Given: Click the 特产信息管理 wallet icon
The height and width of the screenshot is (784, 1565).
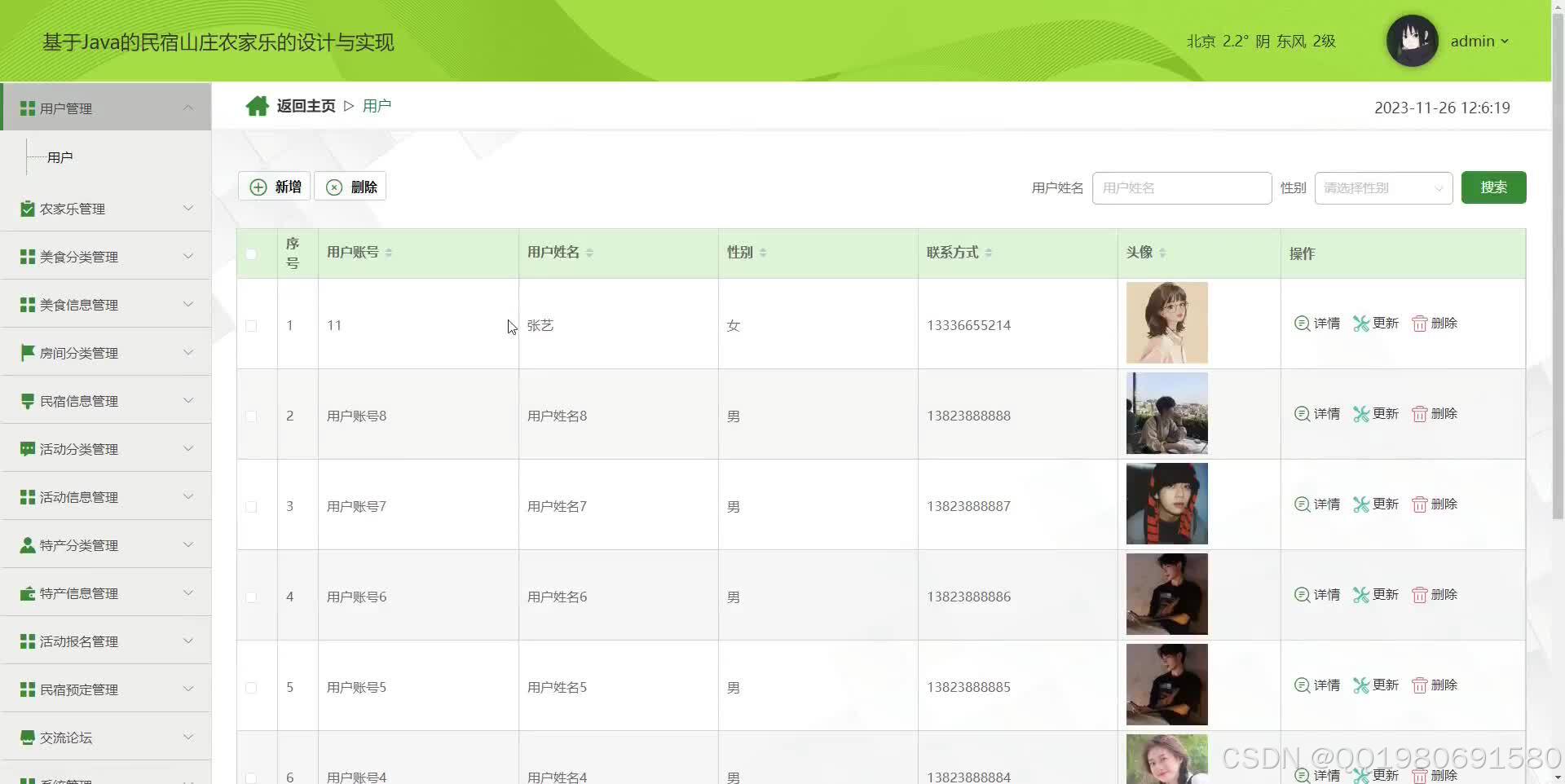Looking at the screenshot, I should [28, 593].
